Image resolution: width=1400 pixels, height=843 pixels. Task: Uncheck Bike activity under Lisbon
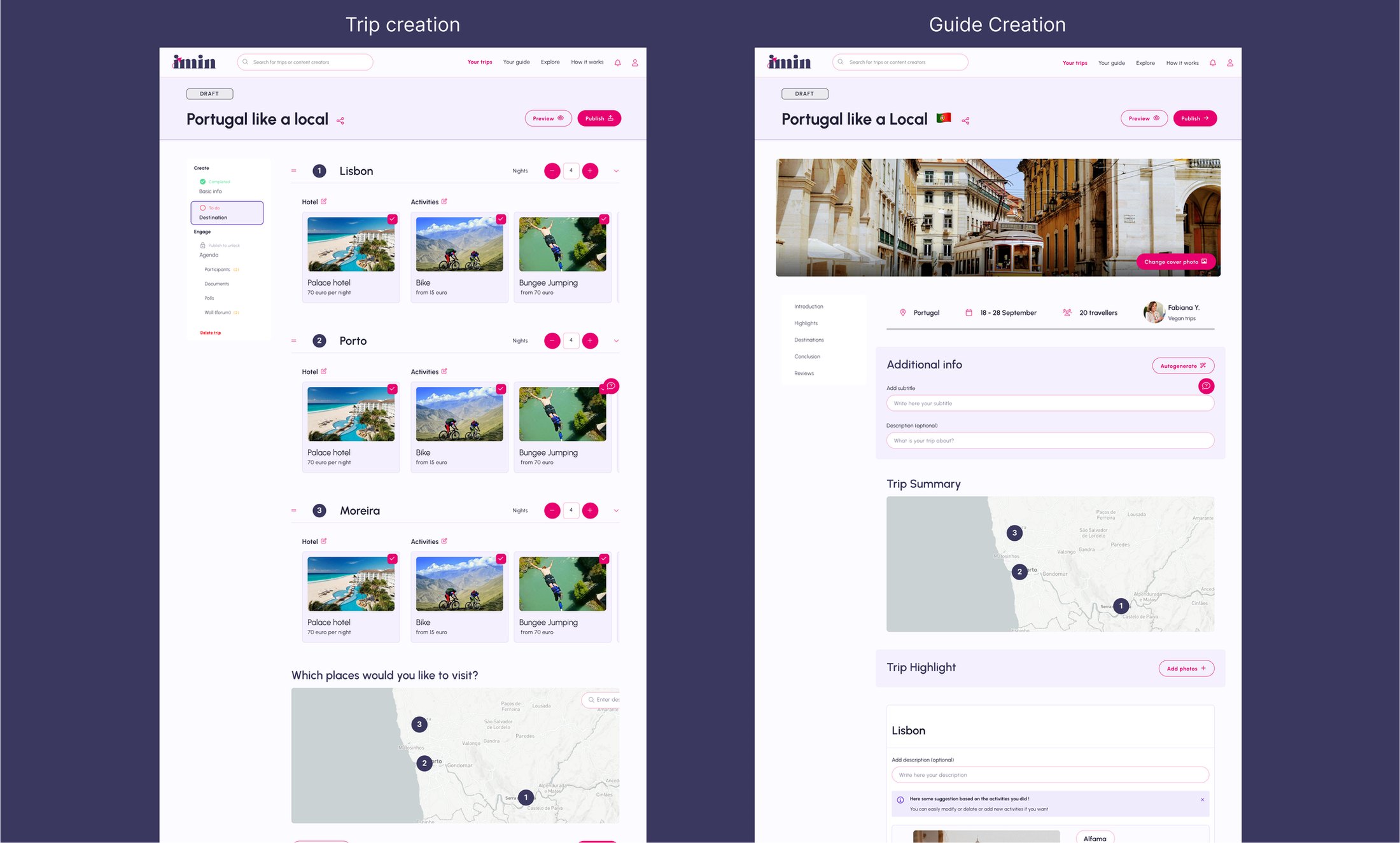[x=501, y=219]
